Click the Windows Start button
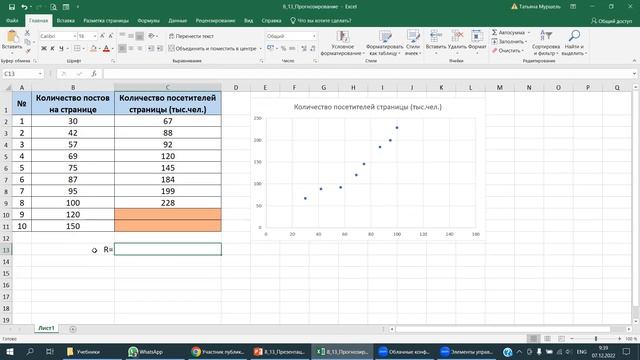 click(9, 351)
